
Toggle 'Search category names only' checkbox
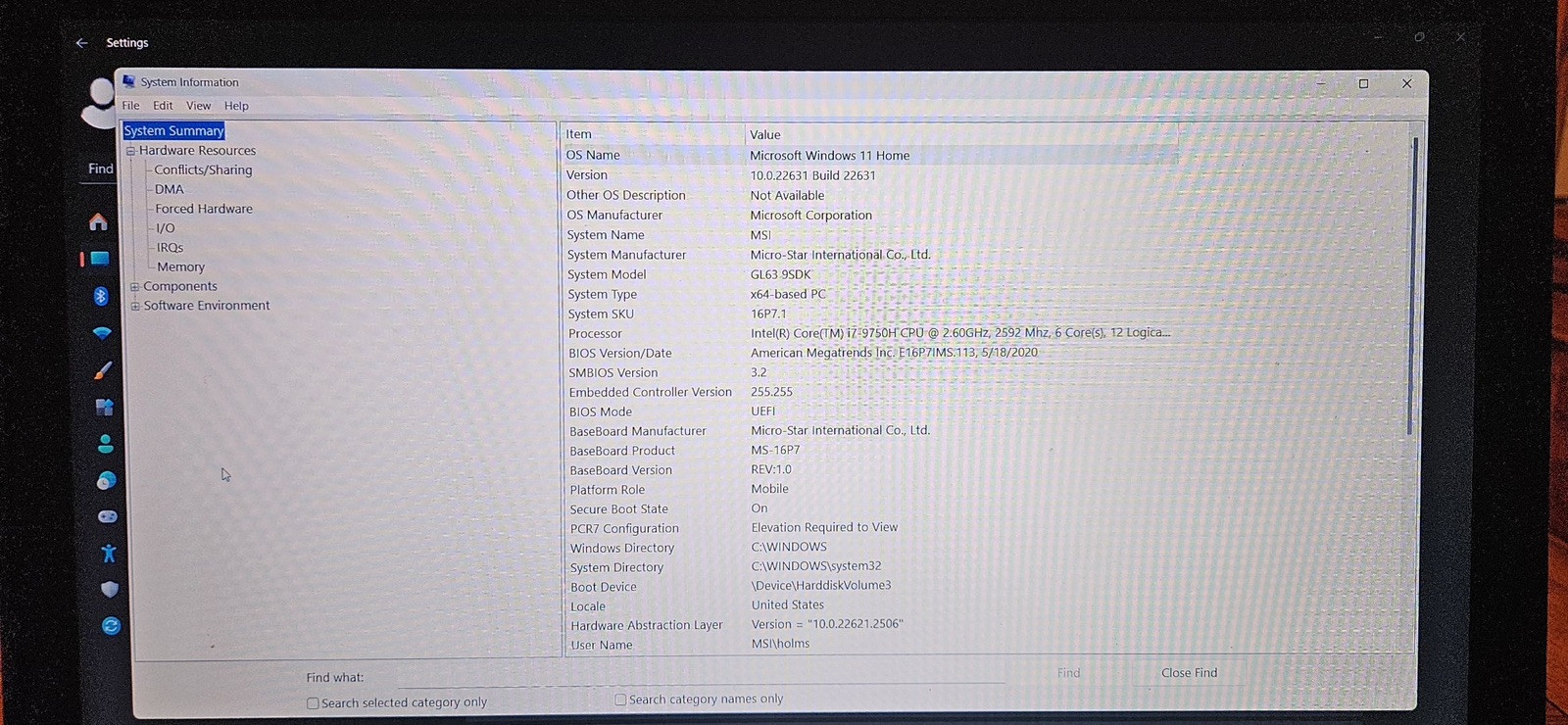click(620, 700)
